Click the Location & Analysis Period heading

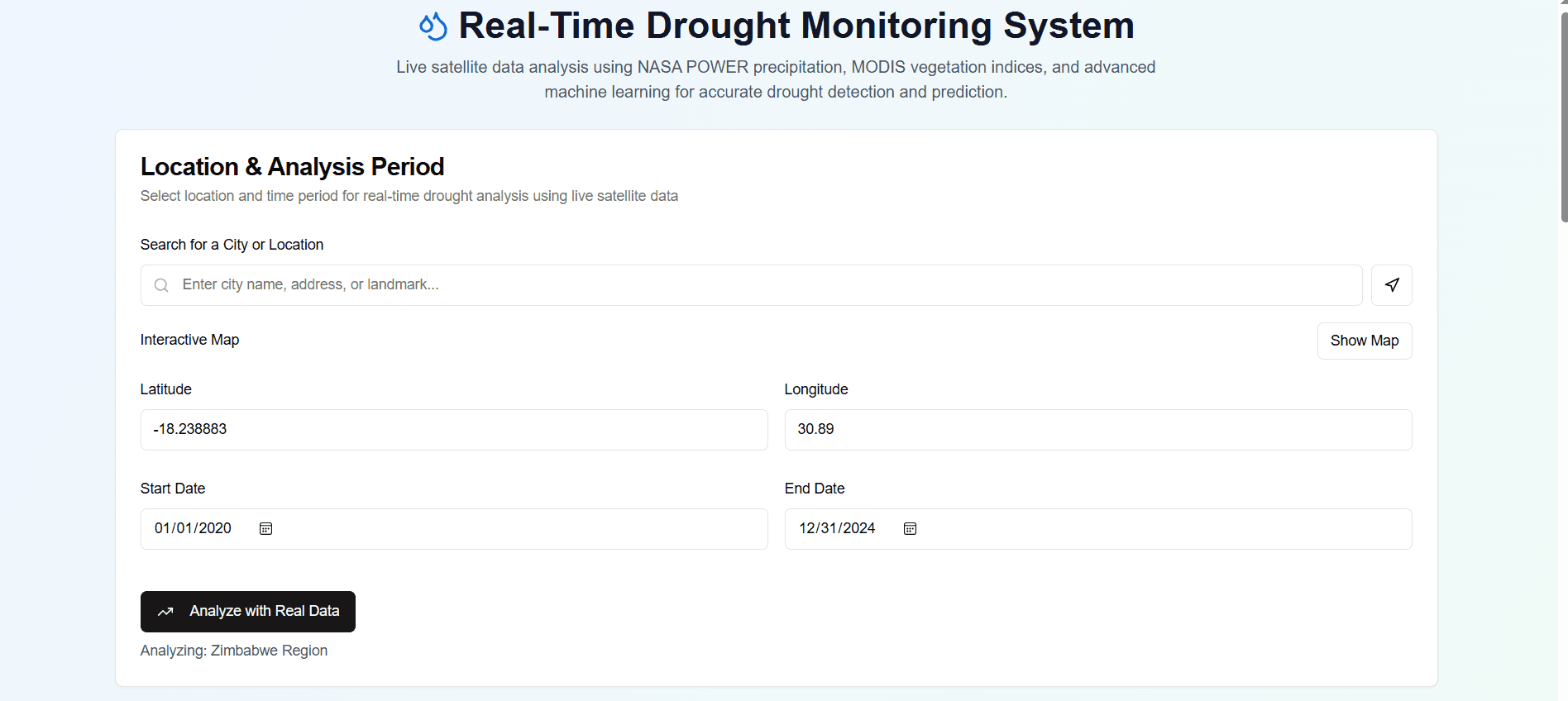pos(292,167)
